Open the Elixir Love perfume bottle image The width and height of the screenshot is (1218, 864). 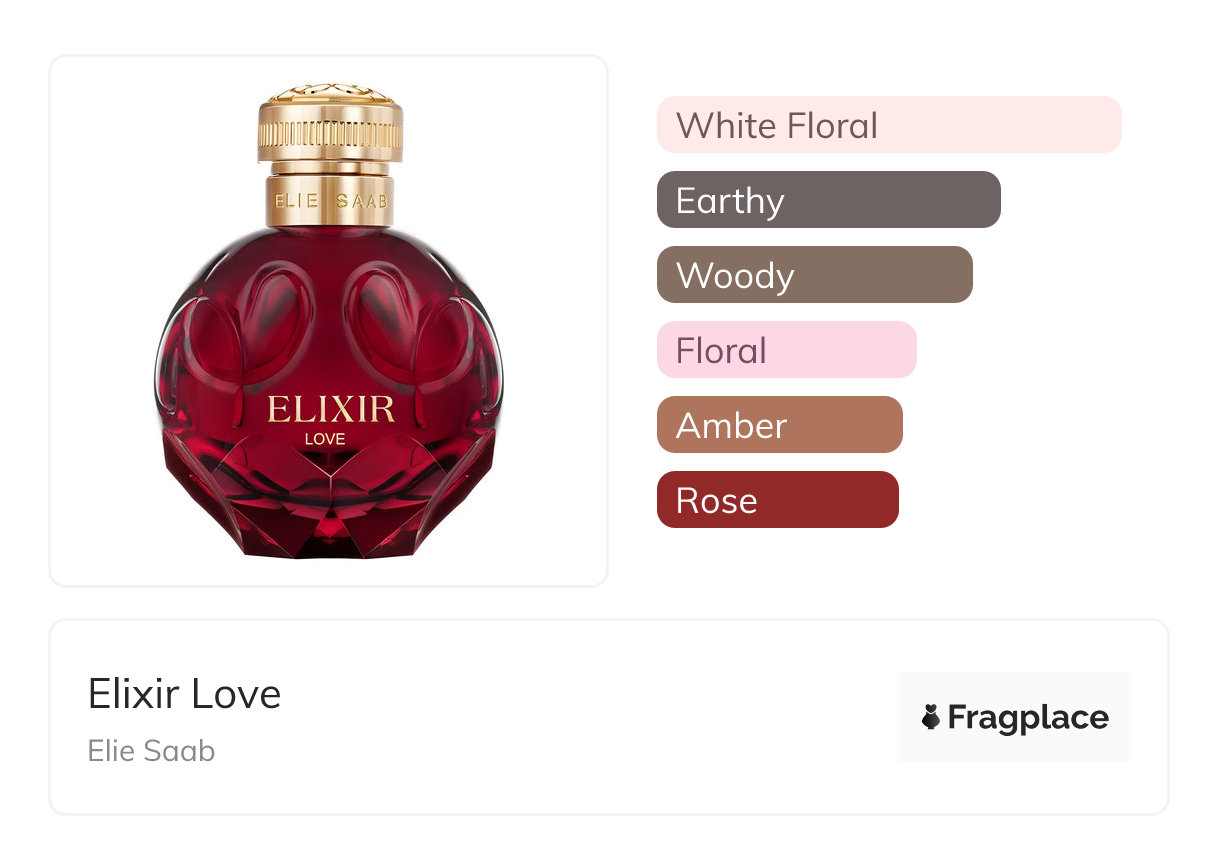coord(329,321)
